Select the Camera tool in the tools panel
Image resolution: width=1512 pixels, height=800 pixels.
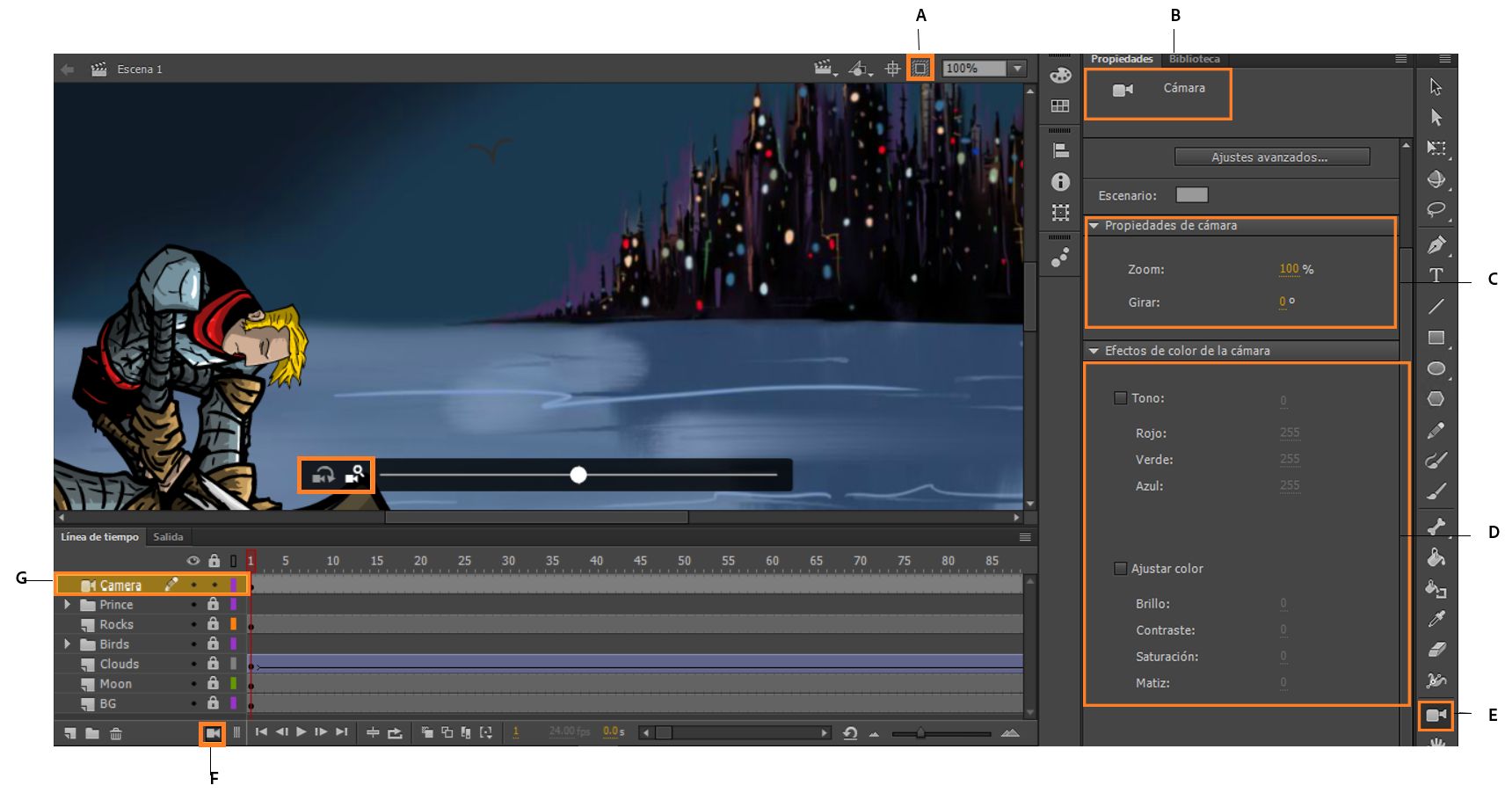point(1436,716)
